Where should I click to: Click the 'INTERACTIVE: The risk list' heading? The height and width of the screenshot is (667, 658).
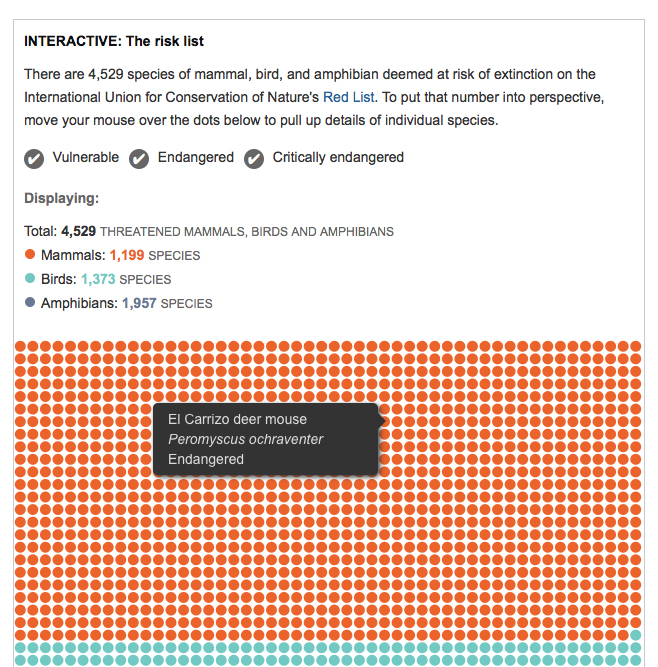pos(114,41)
